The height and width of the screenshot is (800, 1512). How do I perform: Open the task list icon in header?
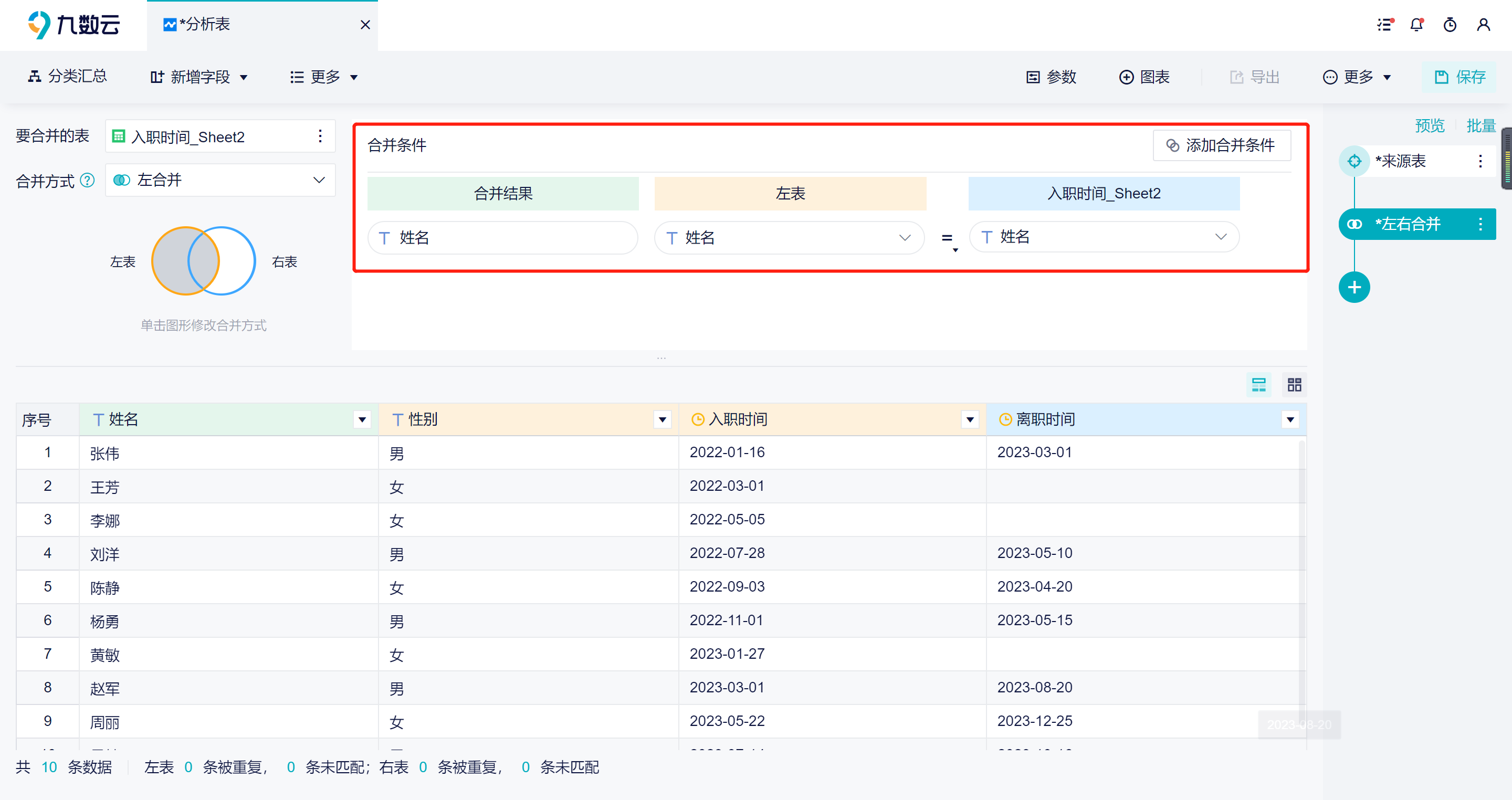[1384, 25]
